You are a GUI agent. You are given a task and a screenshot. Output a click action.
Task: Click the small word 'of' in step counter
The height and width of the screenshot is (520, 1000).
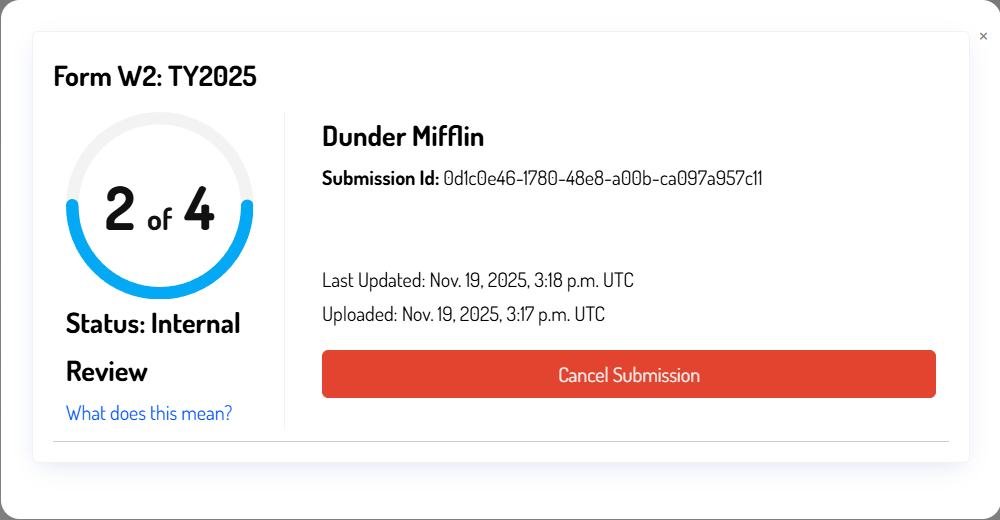160,220
